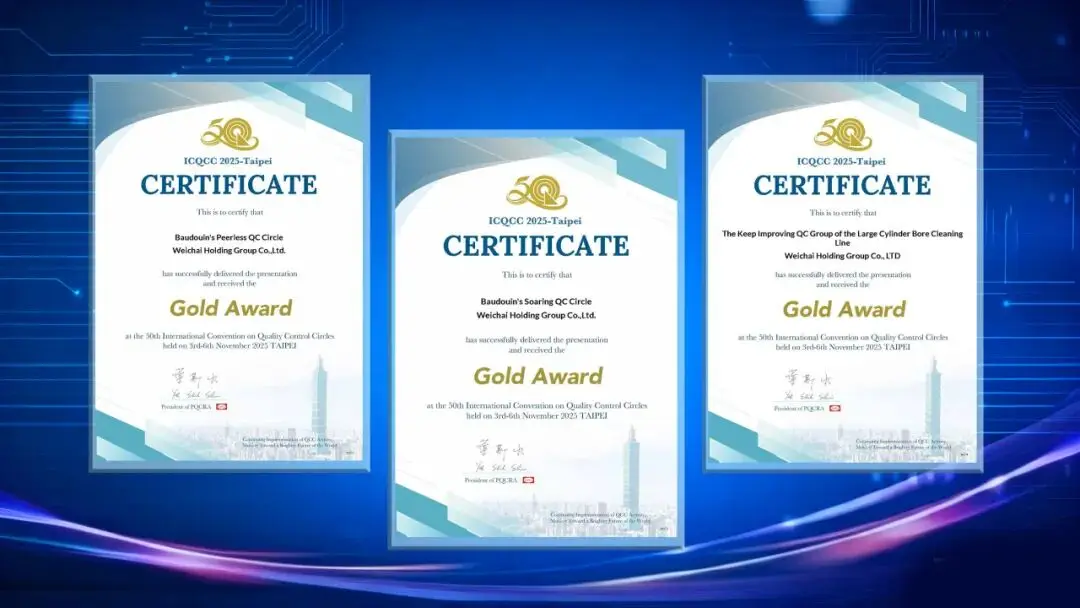Click the CERTIFICATE heading on the left certificate

pyautogui.click(x=229, y=185)
